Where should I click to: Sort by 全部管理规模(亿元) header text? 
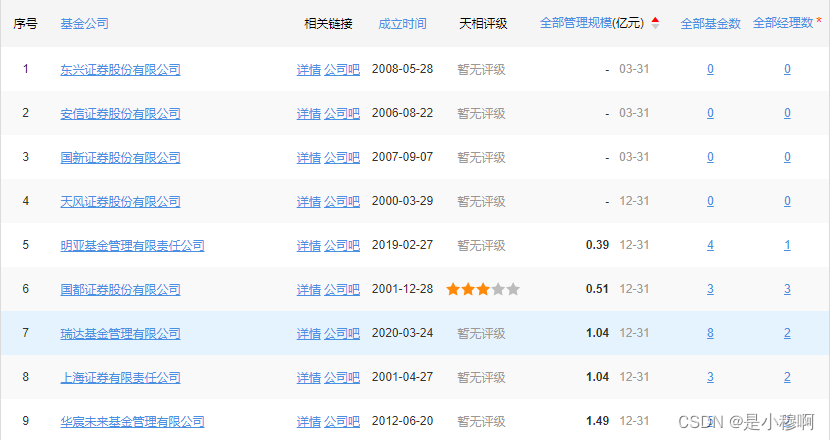592,23
